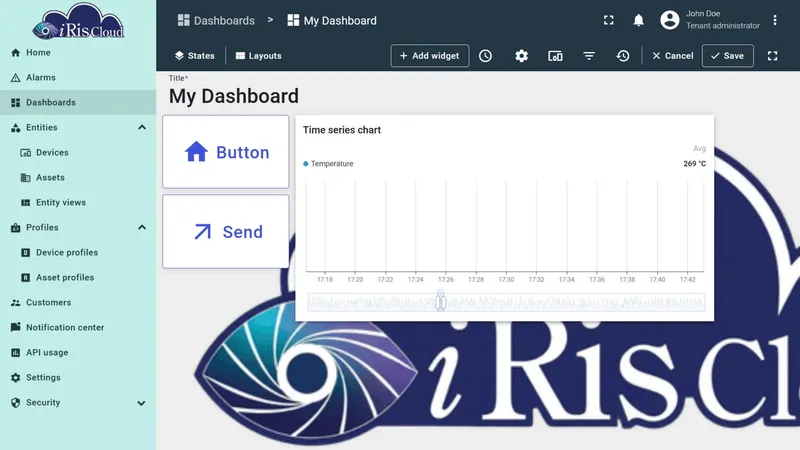Viewport: 800px width, 450px height.
Task: Open the States manager
Action: (x=194, y=56)
